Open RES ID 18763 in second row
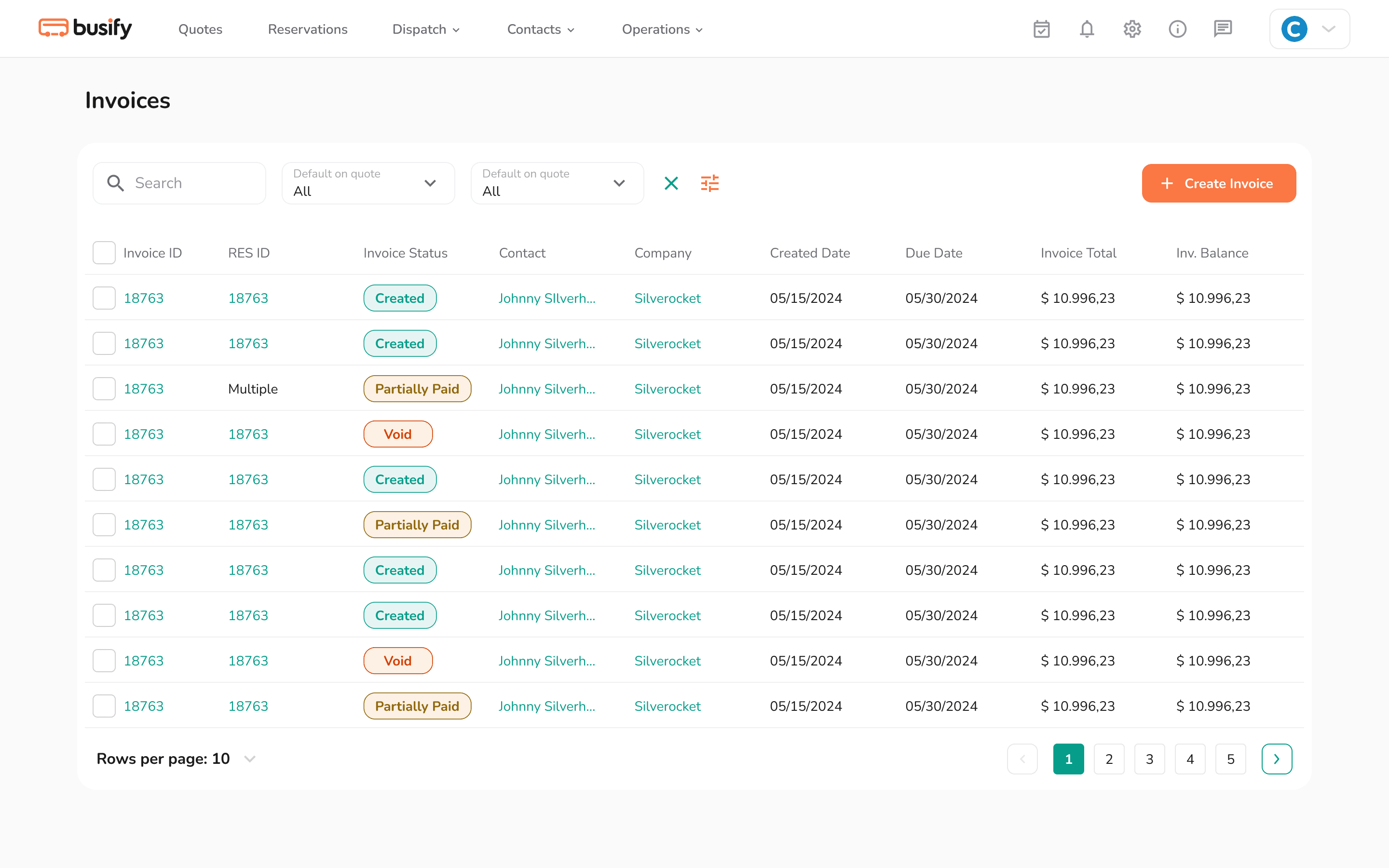Image resolution: width=1389 pixels, height=868 pixels. coord(248,343)
